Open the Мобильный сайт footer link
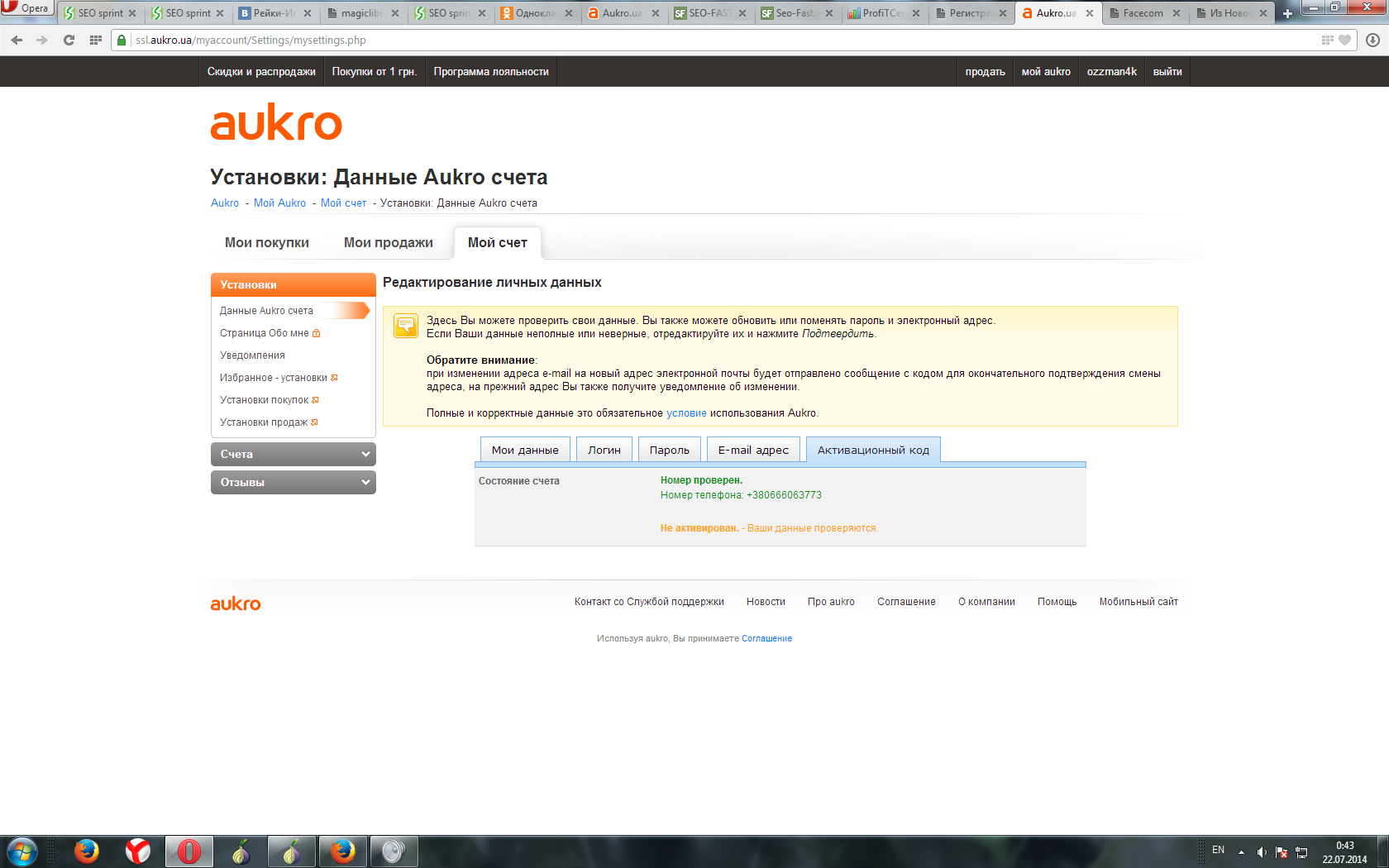This screenshot has height=868, width=1389. click(1138, 602)
